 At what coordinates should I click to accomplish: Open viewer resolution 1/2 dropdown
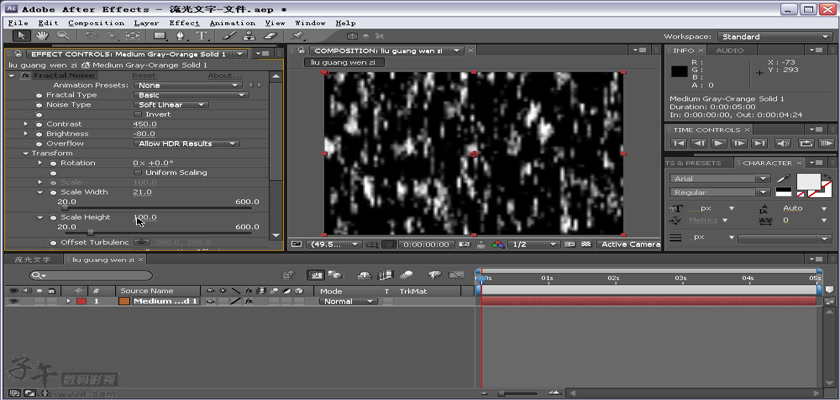[533, 244]
